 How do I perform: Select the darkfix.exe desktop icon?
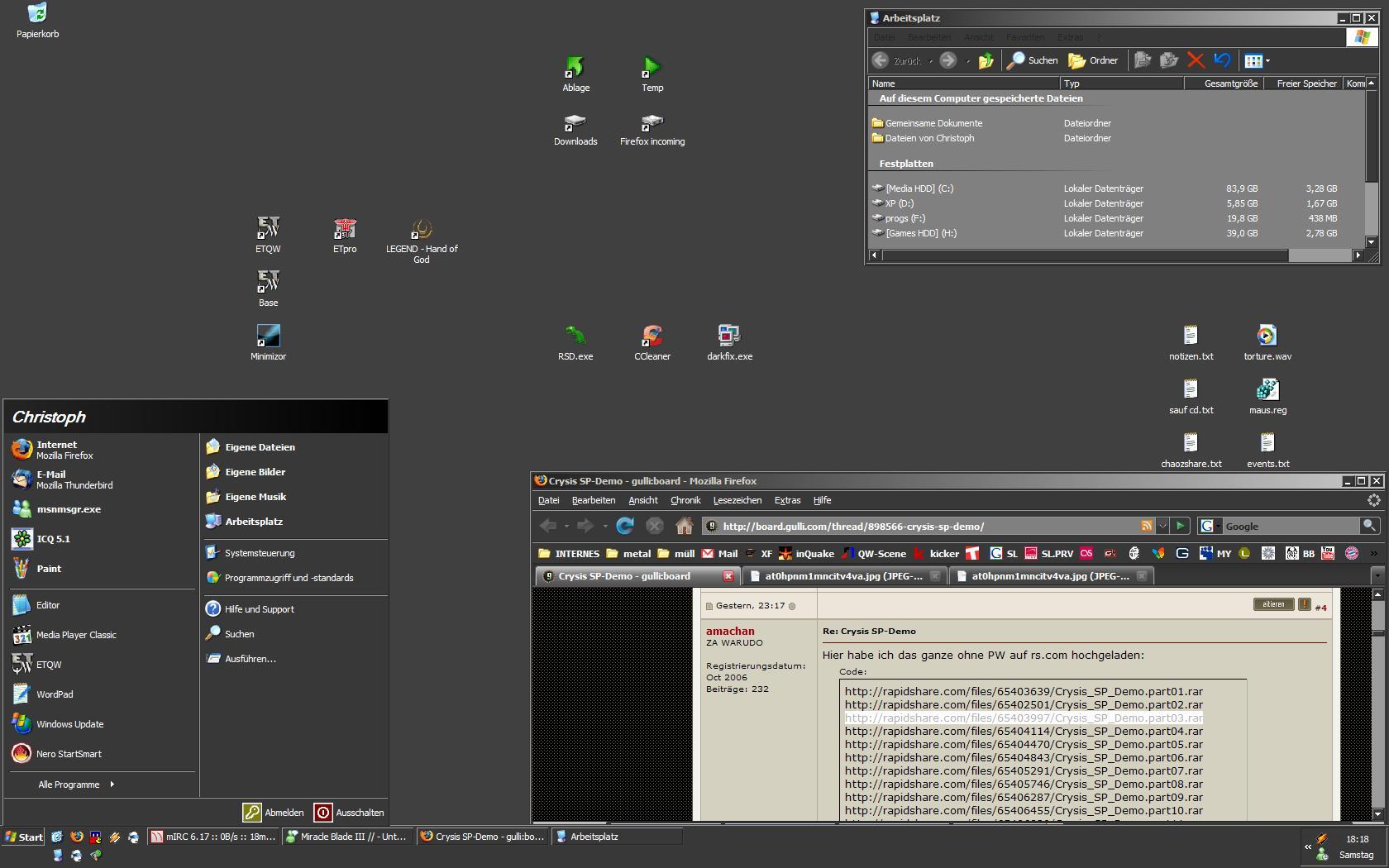click(729, 342)
